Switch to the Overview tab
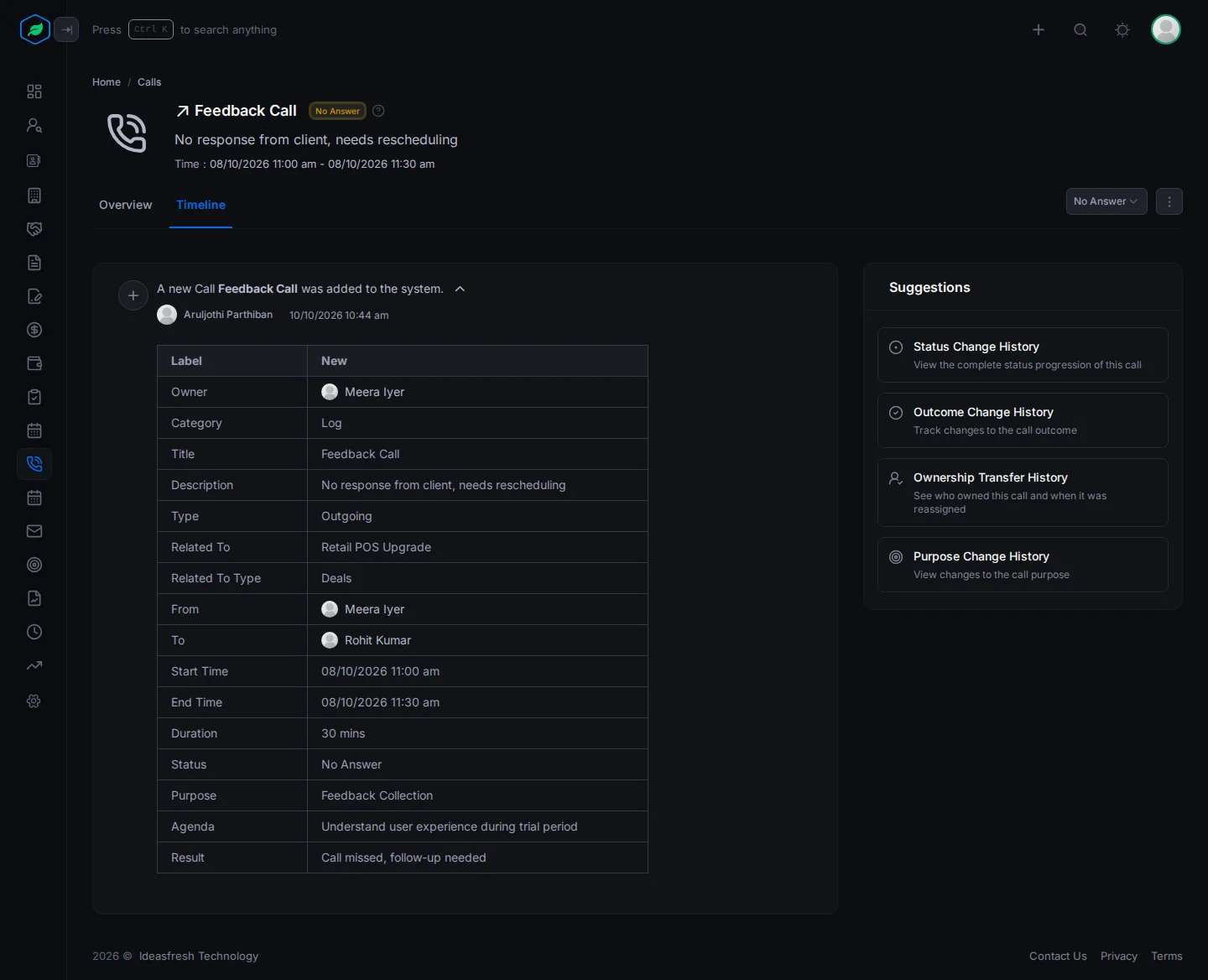The width and height of the screenshot is (1208, 980). [126, 205]
